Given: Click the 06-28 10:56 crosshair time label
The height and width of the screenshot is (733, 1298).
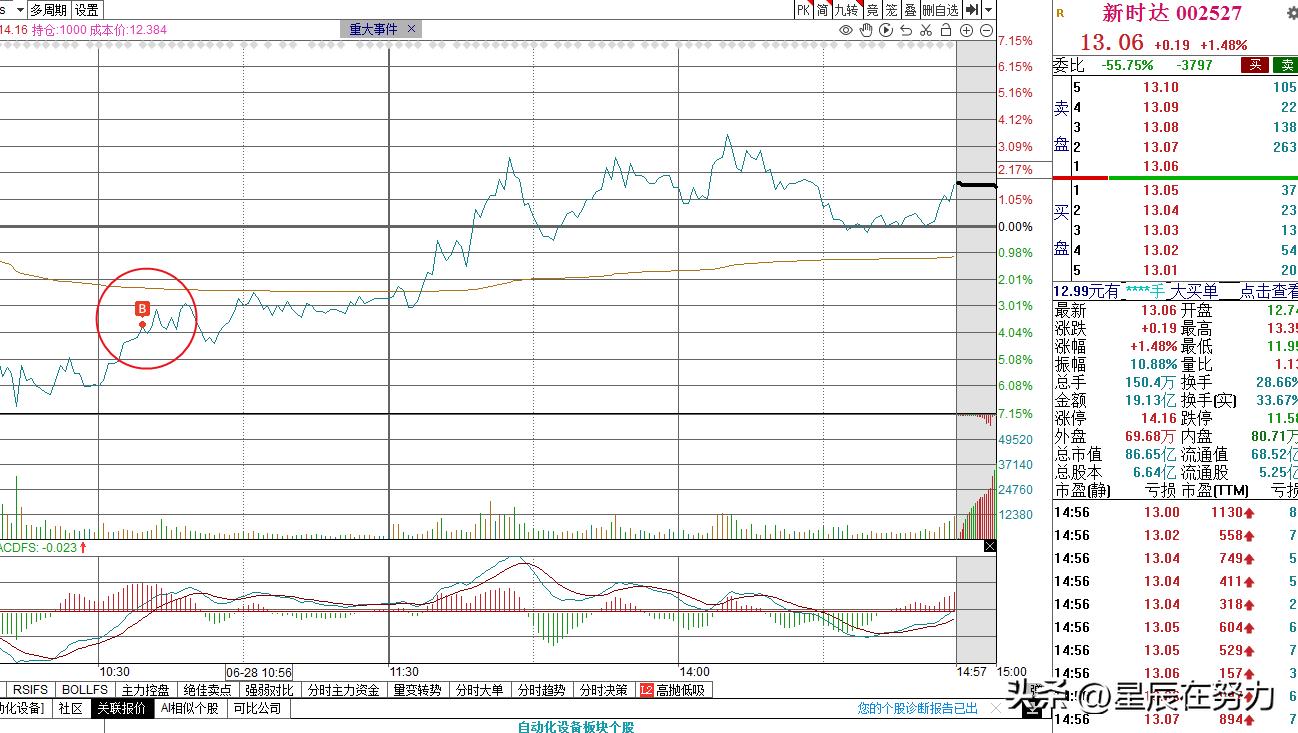Looking at the screenshot, I should tap(259, 672).
